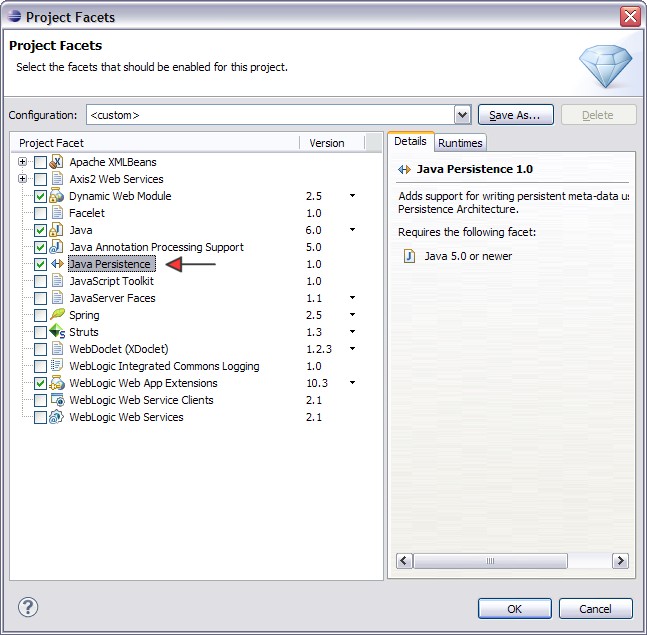Image resolution: width=647 pixels, height=635 pixels.
Task: Click the Facelet document icon
Action: [57, 213]
